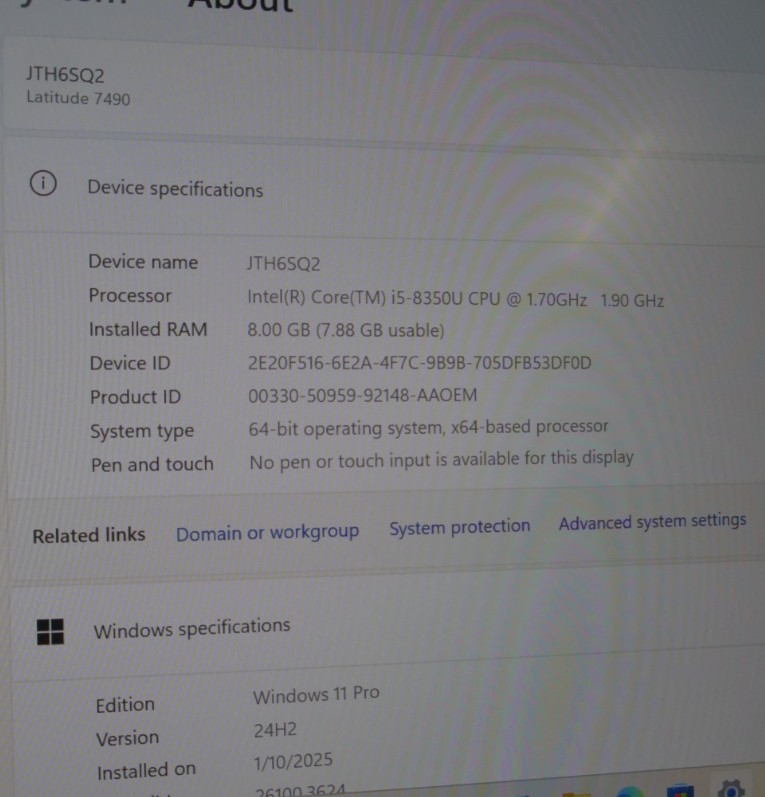The image size is (765, 797).
Task: Select the JTH6SQ2 heading at the top
Action: (x=65, y=75)
